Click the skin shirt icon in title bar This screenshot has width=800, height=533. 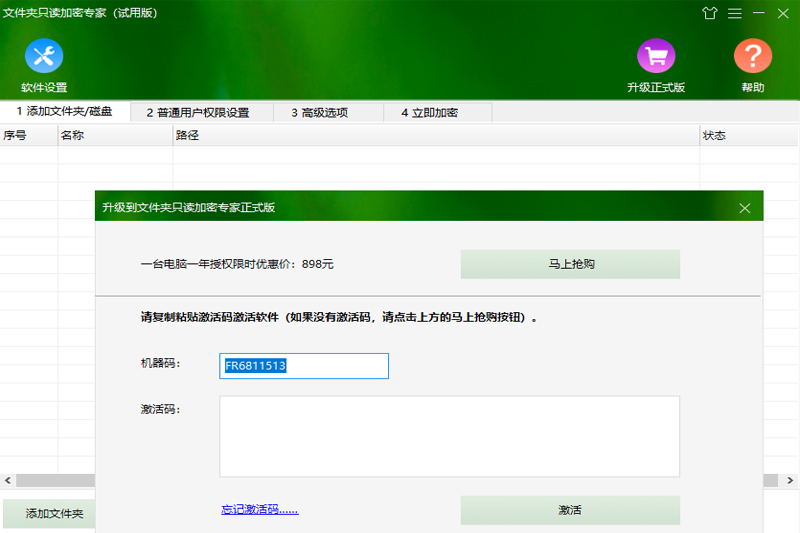point(710,13)
